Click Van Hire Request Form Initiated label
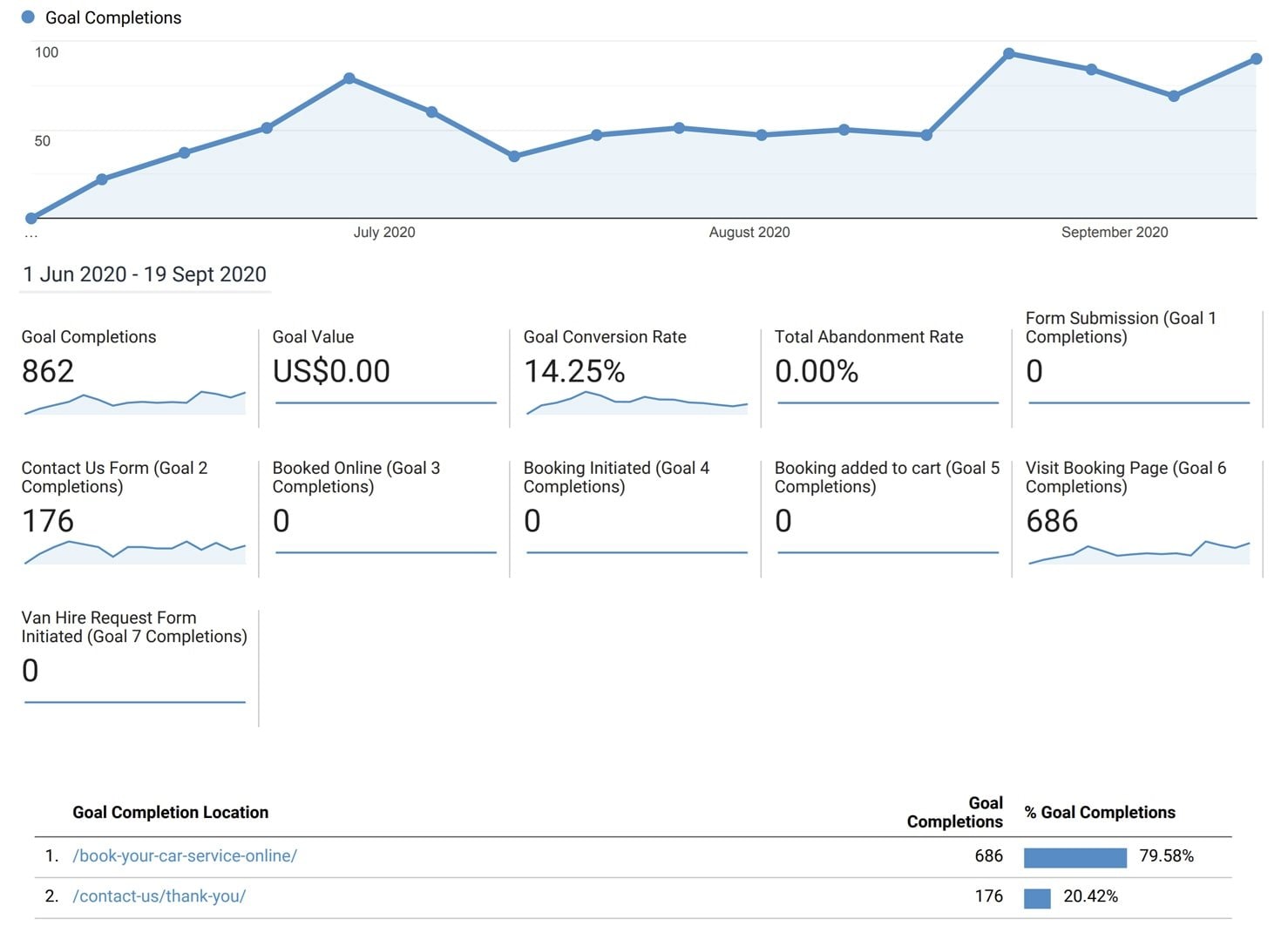1288x926 pixels. (134, 627)
